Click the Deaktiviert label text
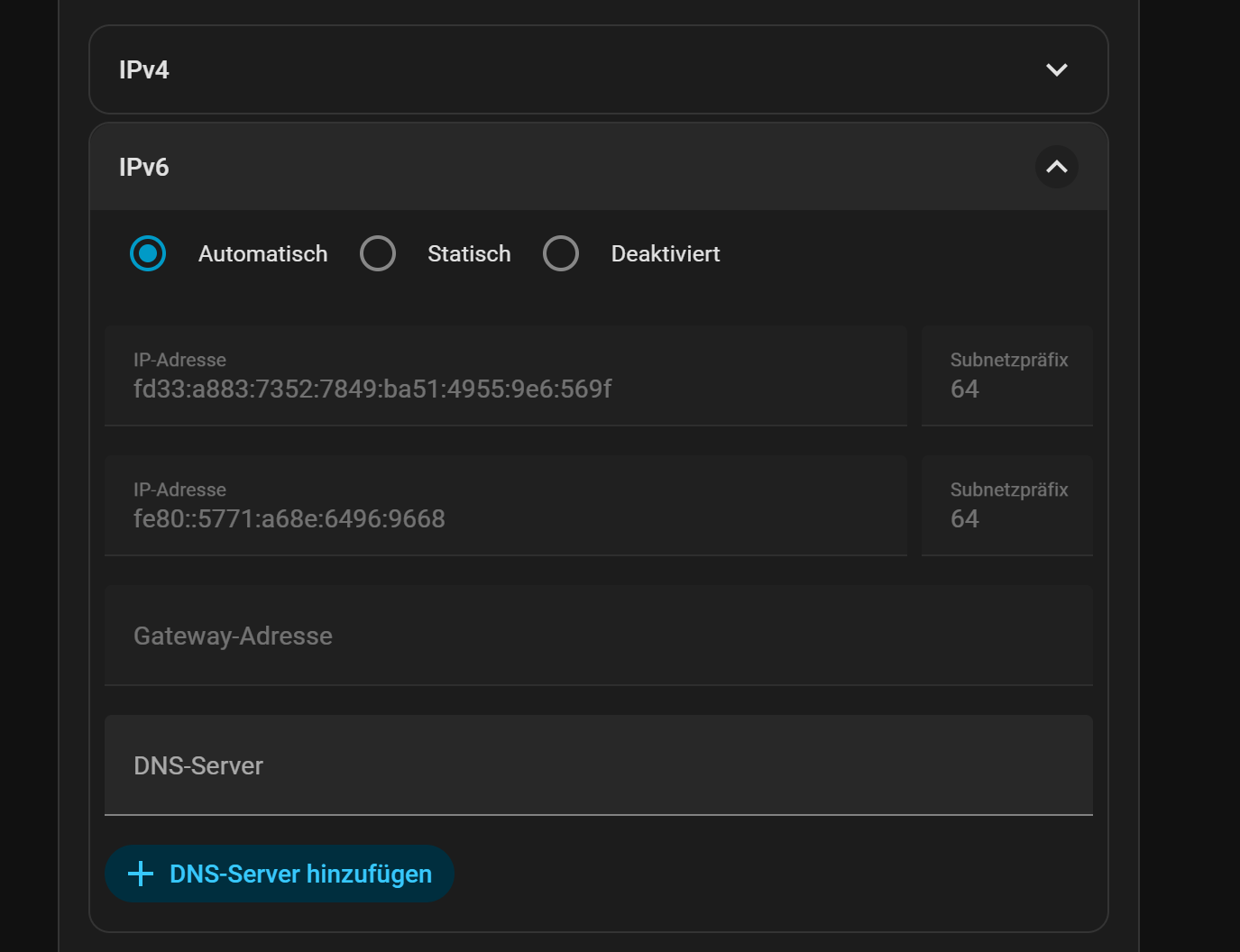The width and height of the screenshot is (1240, 952). click(x=666, y=254)
